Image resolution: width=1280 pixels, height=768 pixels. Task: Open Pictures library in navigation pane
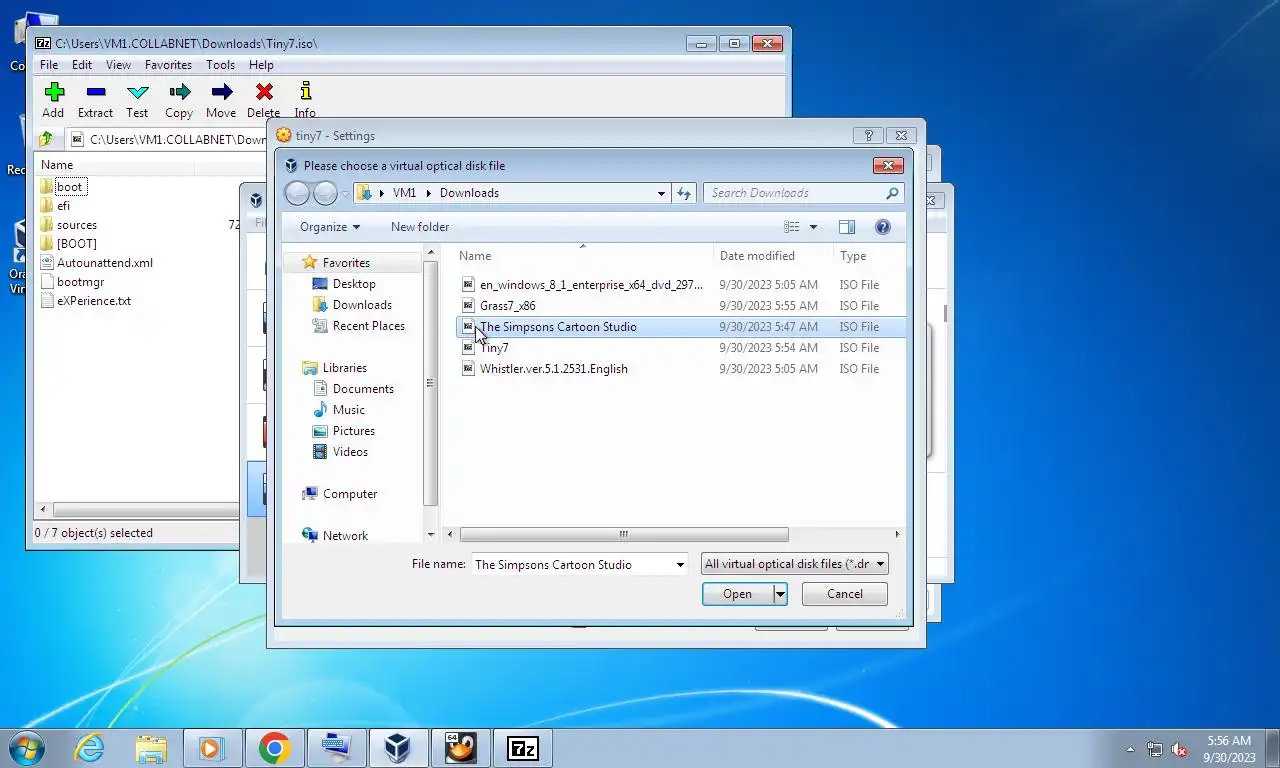tap(353, 431)
